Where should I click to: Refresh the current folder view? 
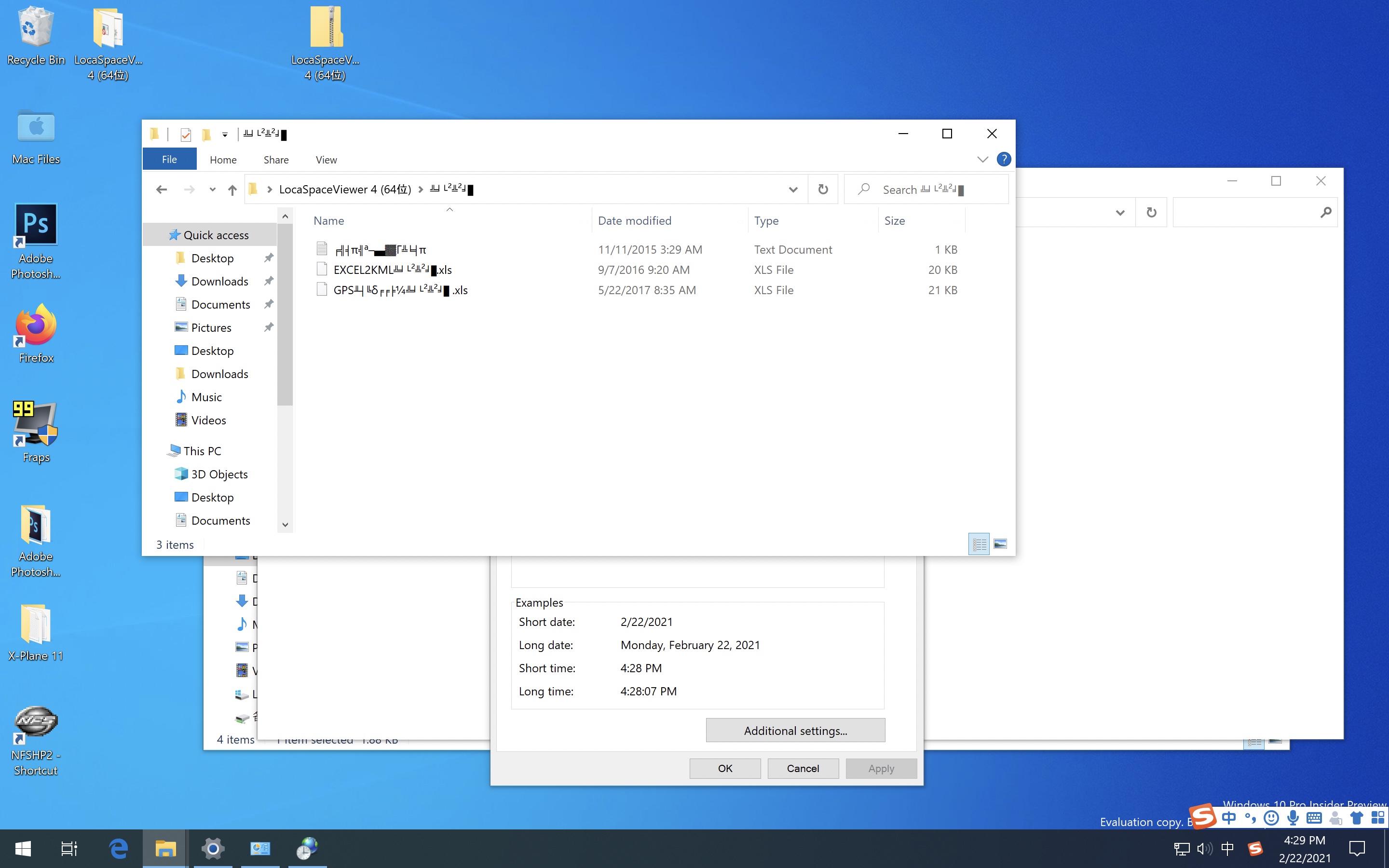point(822,189)
